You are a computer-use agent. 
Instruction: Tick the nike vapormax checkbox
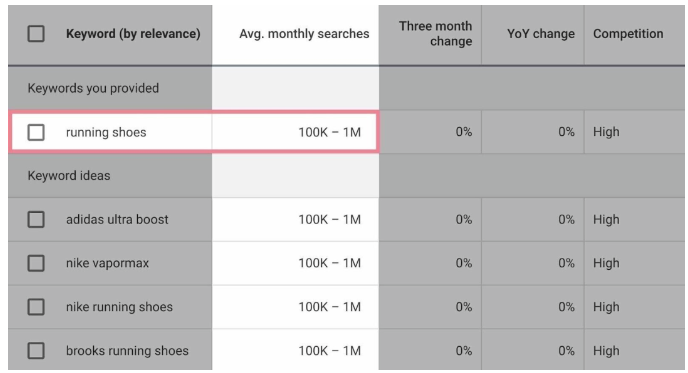click(36, 263)
